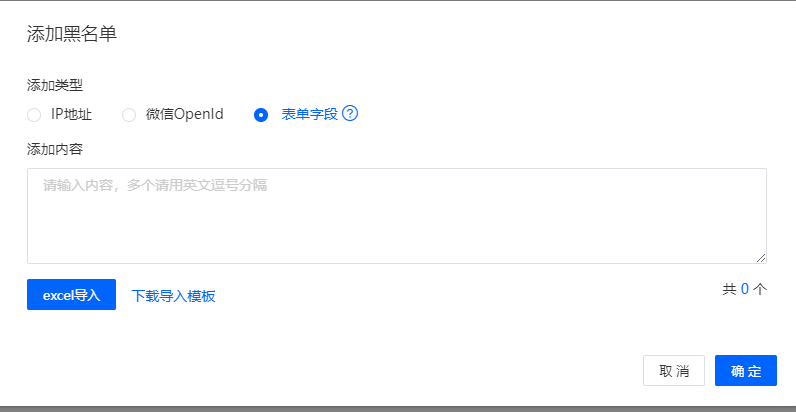This screenshot has height=412, width=796.
Task: Click the 添加类型 section label
Action: coord(55,85)
